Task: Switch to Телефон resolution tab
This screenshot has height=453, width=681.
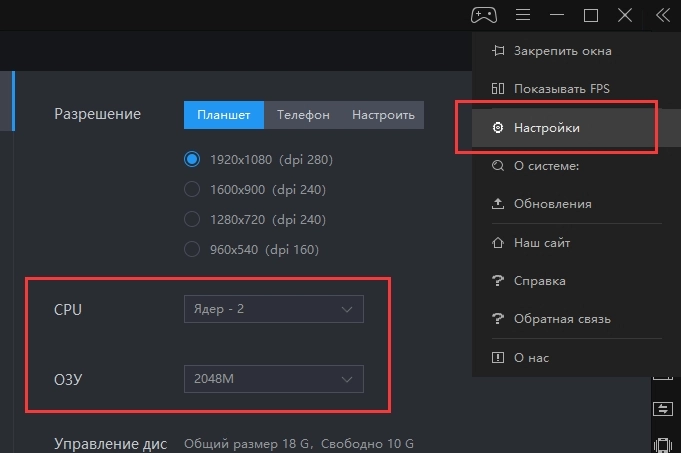Action: 303,115
